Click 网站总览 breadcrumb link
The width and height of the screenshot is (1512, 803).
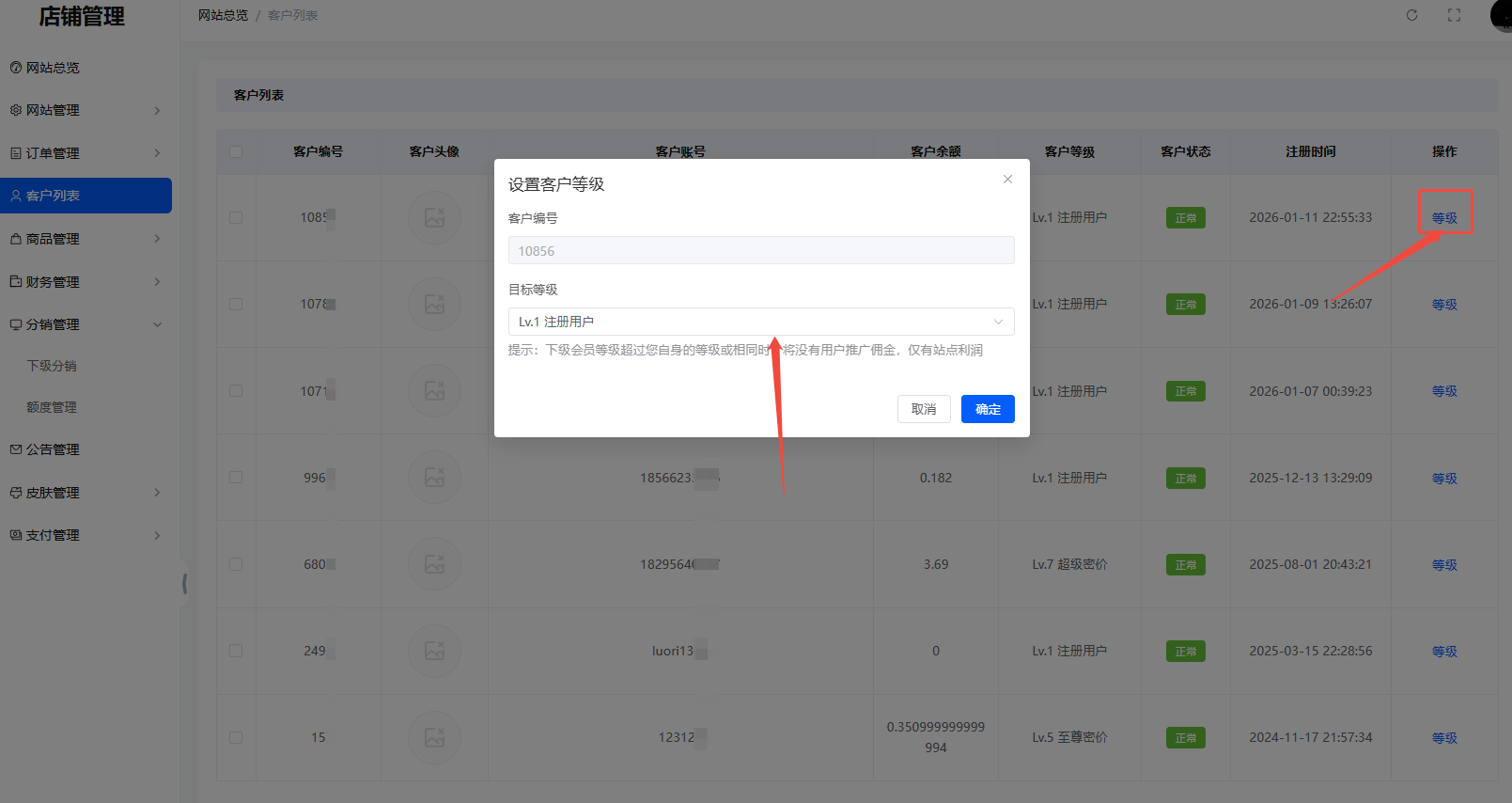(x=223, y=15)
